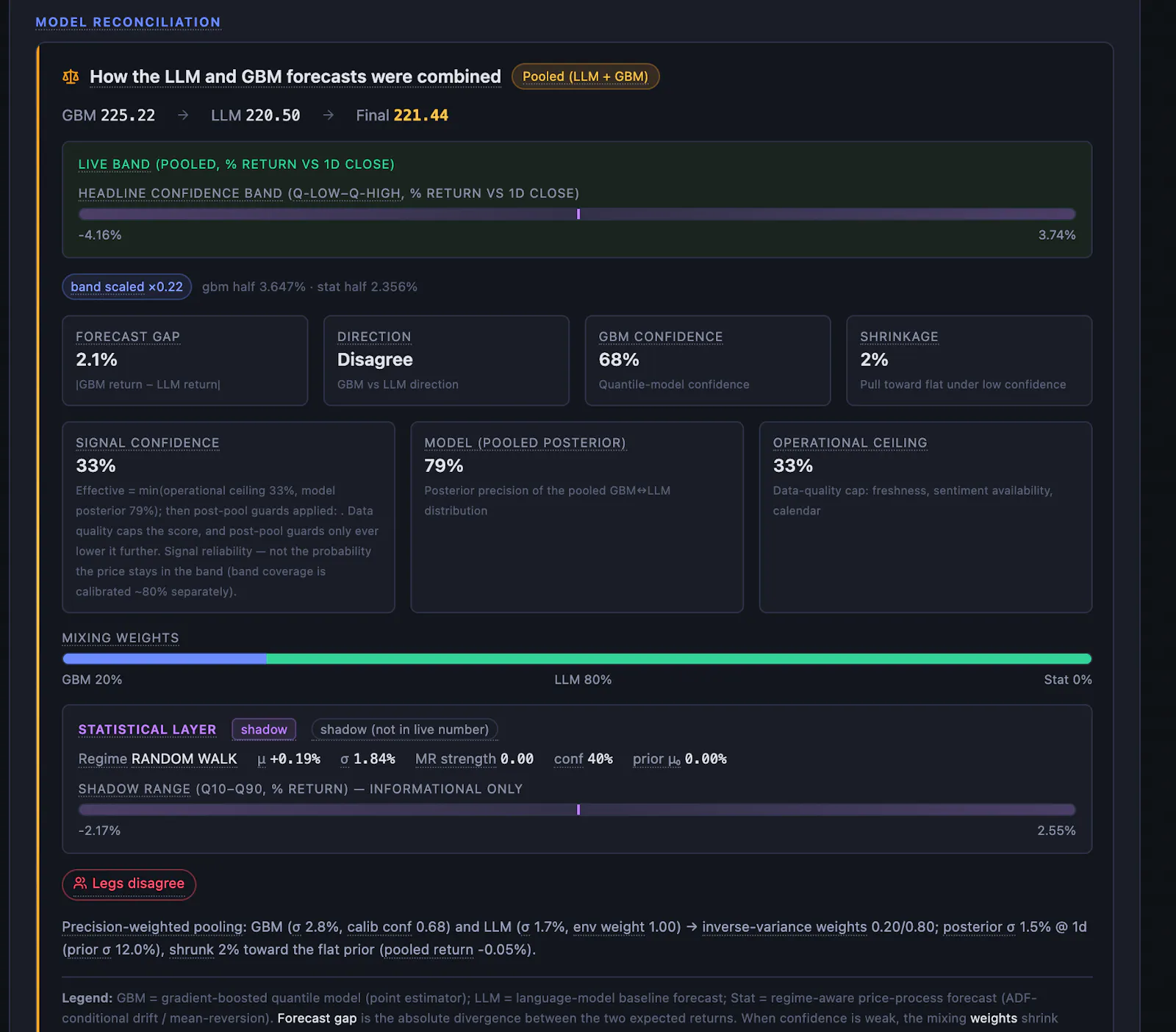Click the arrow between GBM and LLM values

tap(183, 115)
